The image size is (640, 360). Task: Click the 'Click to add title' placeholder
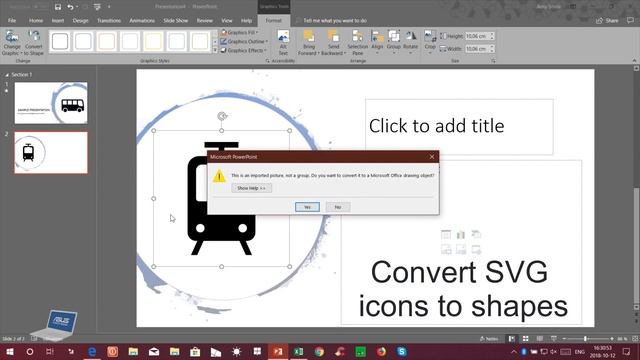pos(459,127)
